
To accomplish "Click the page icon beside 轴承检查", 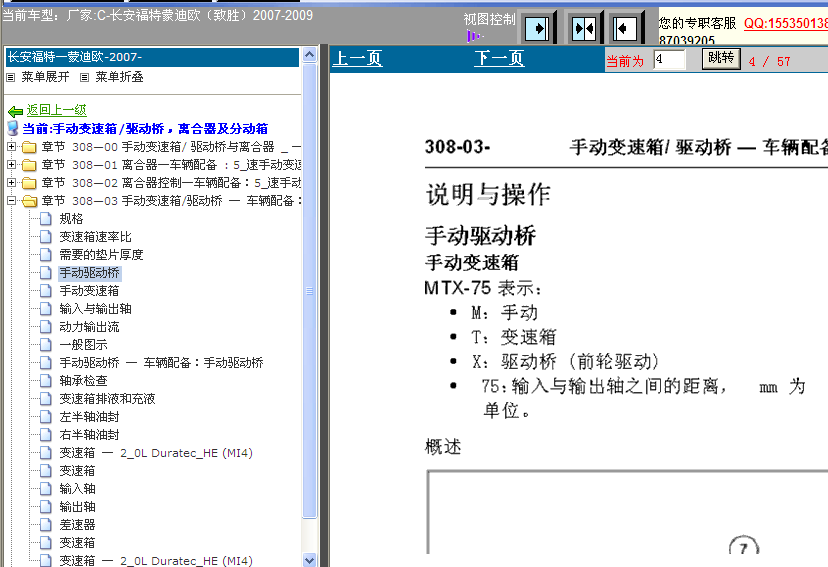I will click(46, 381).
